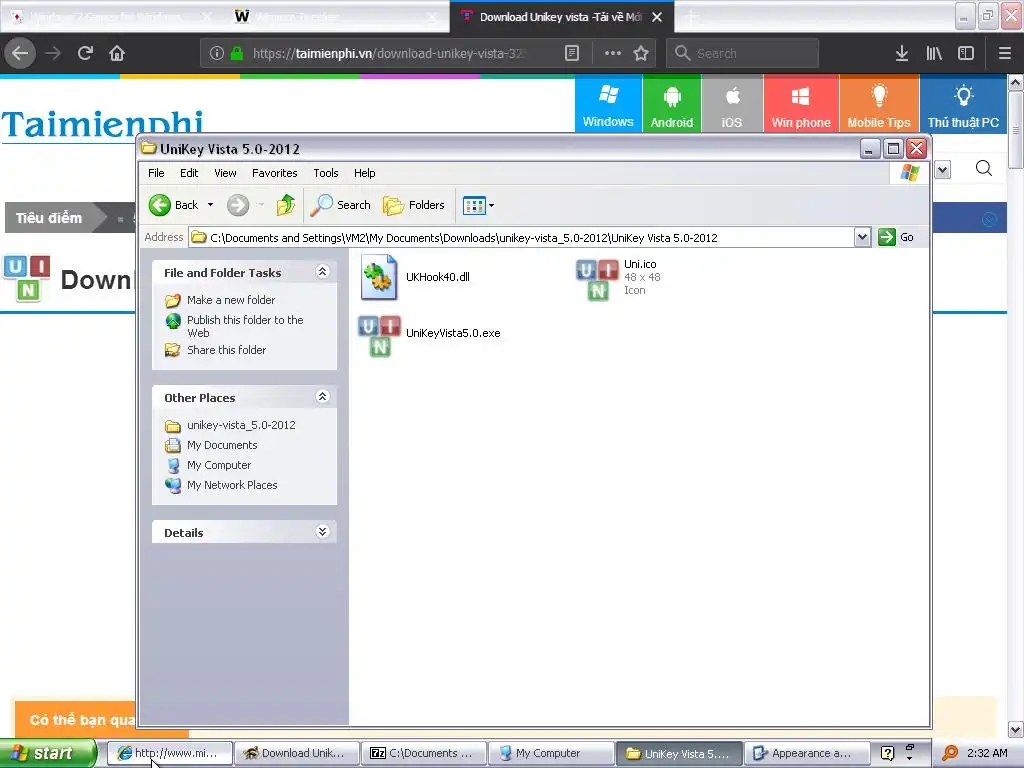Image resolution: width=1024 pixels, height=768 pixels.
Task: Open the View menu
Action: point(225,173)
